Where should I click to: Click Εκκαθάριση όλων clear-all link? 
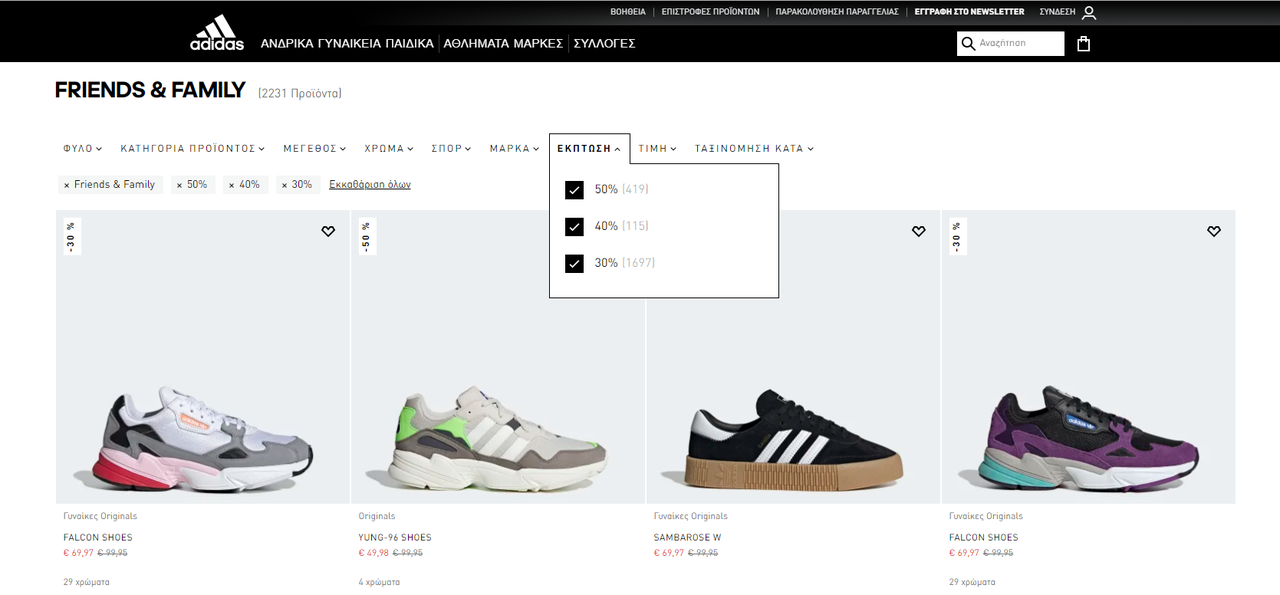tap(370, 185)
